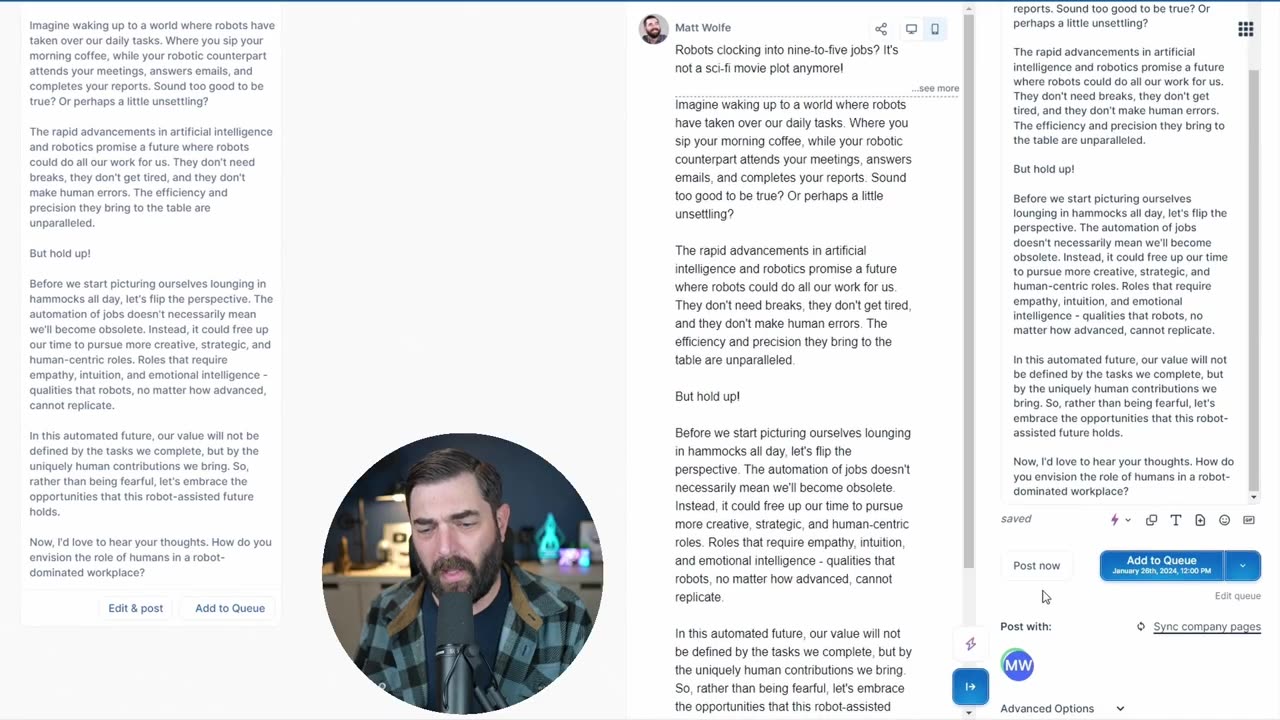Image resolution: width=1280 pixels, height=720 pixels.
Task: Click the share icon in preview header
Action: pyautogui.click(x=881, y=29)
